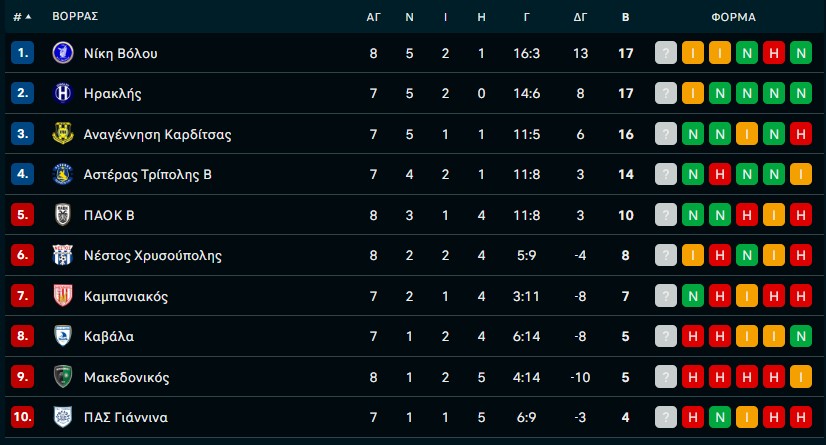
Task: Click the Νίκη Βόλου club crest
Action: pos(62,53)
